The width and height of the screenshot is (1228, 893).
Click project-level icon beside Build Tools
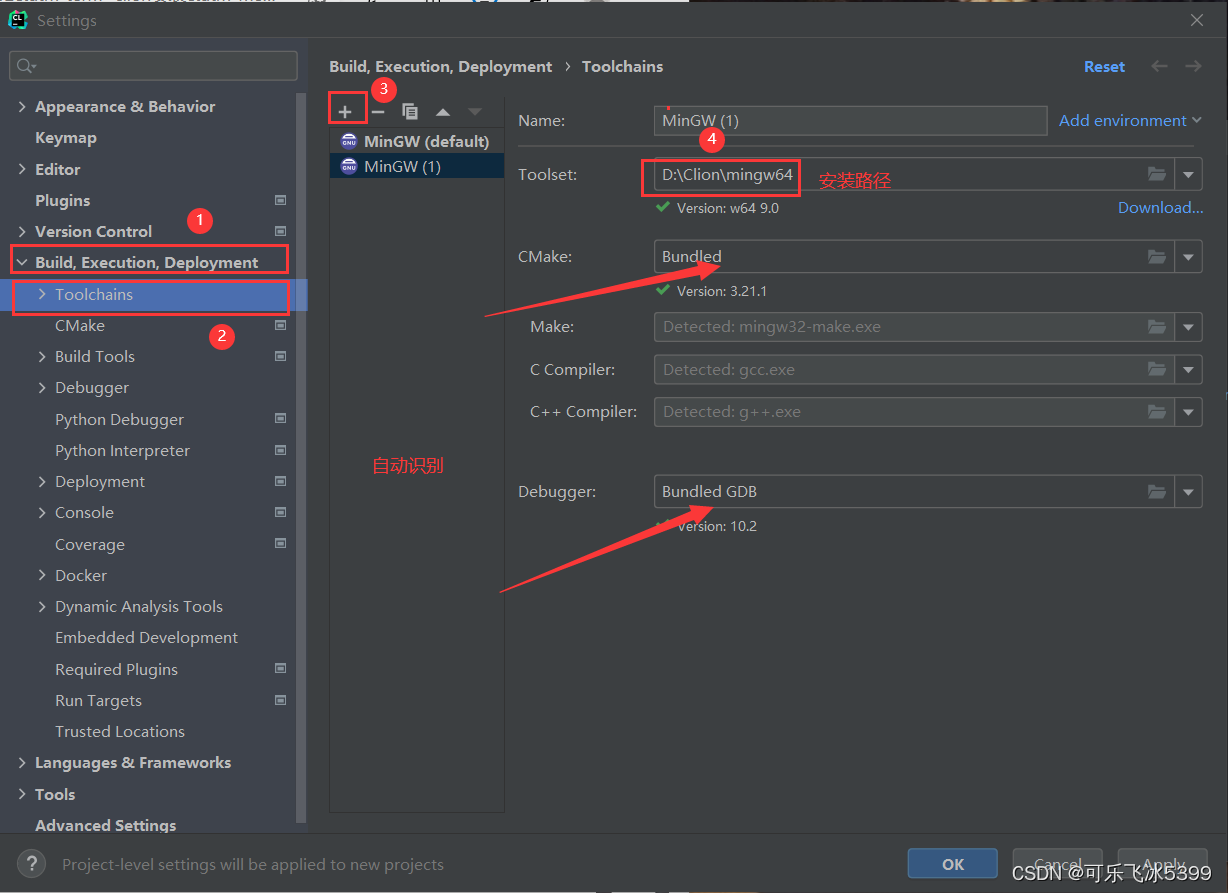[x=280, y=356]
